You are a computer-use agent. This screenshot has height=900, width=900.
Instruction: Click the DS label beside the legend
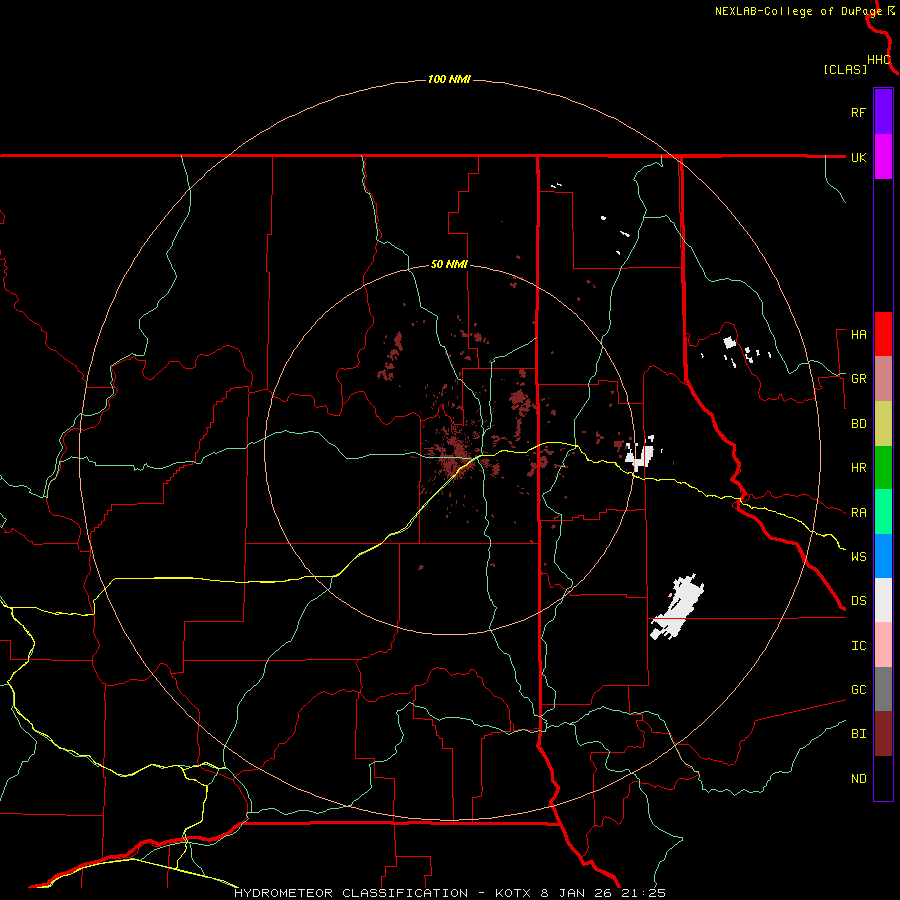[859, 601]
